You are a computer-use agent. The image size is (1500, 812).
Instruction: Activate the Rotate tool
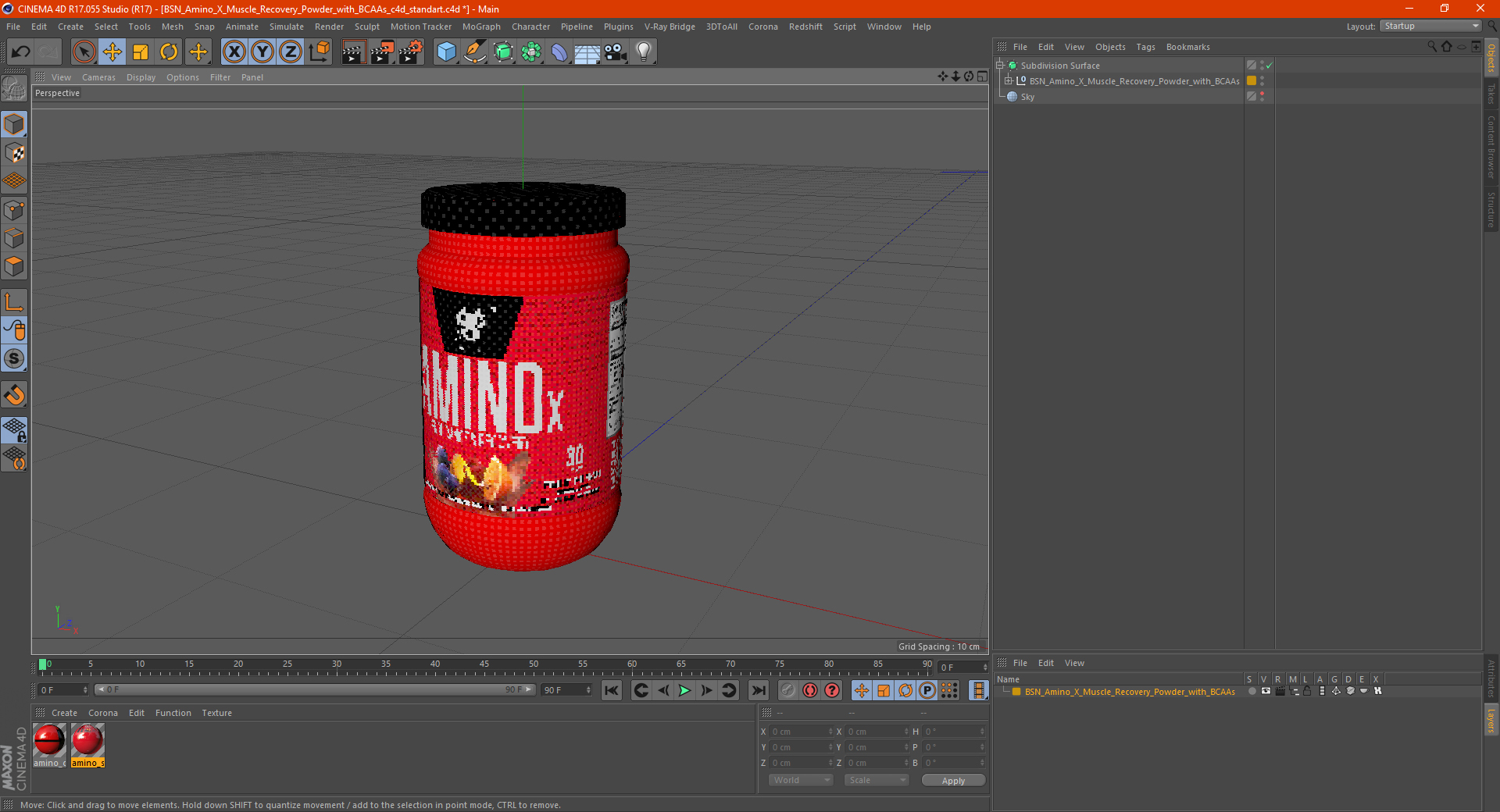tap(169, 52)
